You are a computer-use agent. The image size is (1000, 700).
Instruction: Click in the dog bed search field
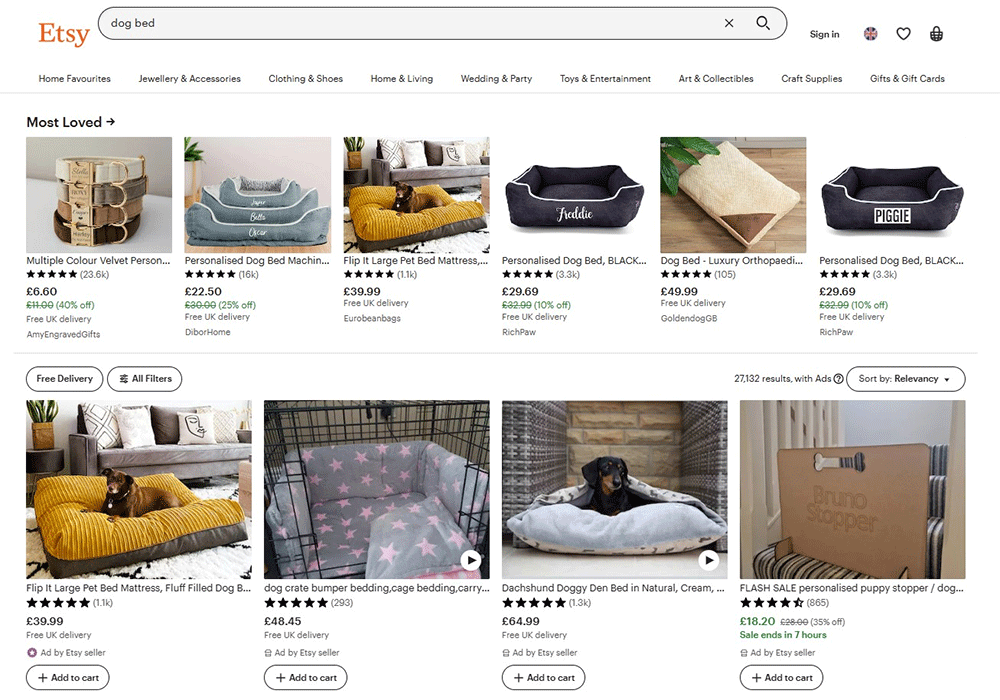(400, 23)
